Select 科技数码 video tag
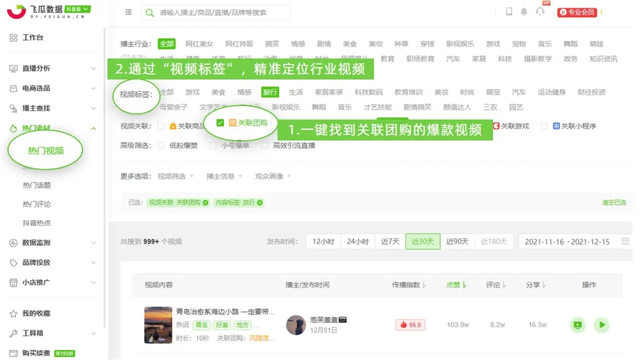 point(369,92)
